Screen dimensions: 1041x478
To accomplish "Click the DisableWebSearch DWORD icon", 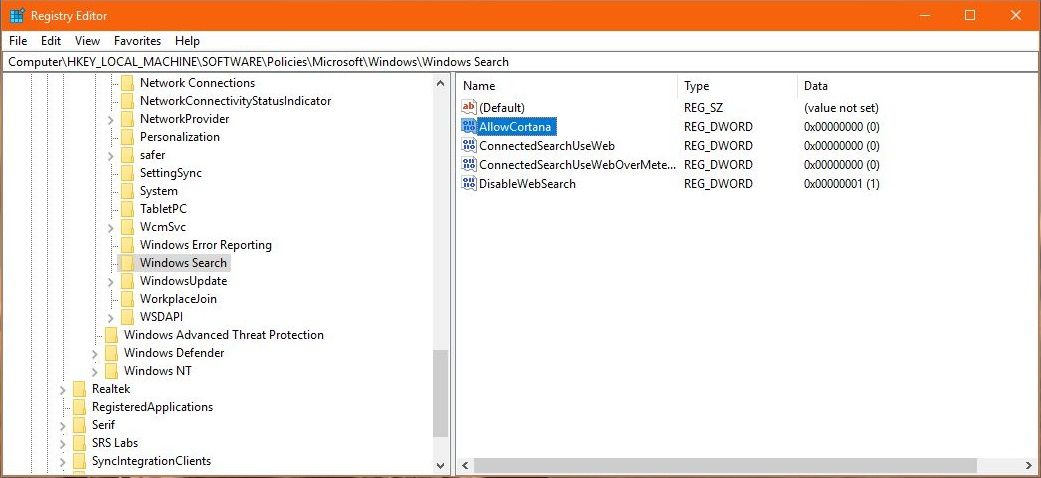I will [469, 184].
